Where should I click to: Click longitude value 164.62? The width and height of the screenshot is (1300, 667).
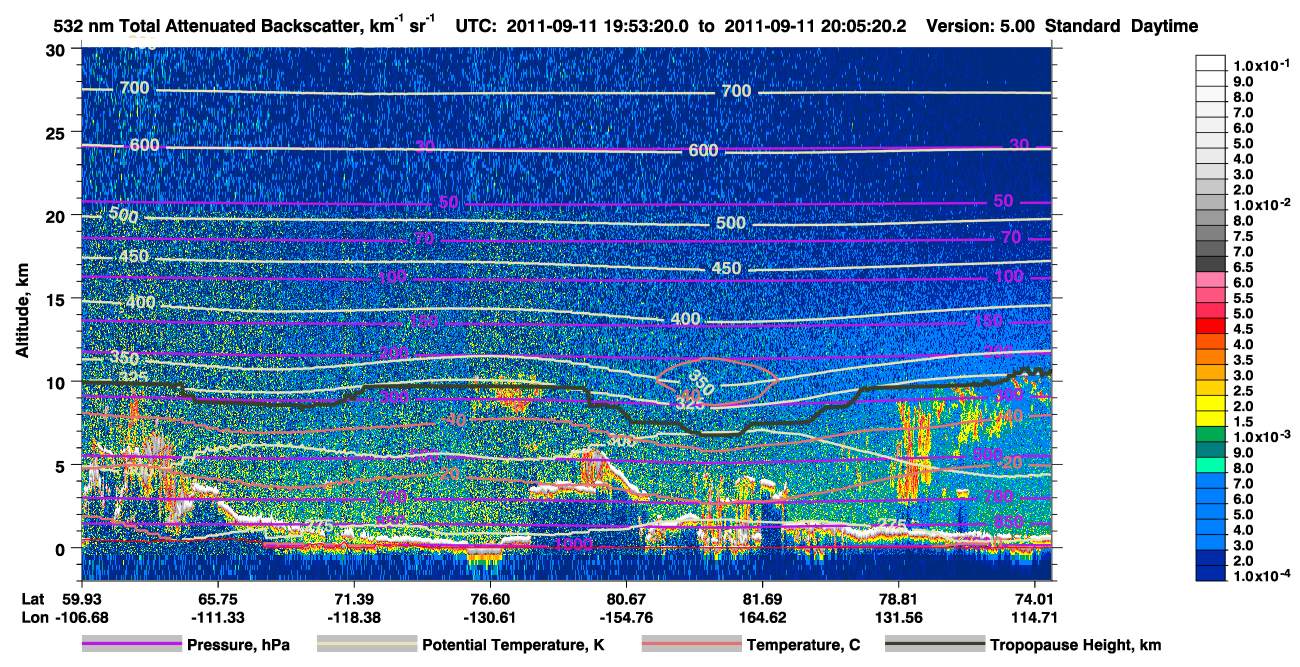pos(763,616)
